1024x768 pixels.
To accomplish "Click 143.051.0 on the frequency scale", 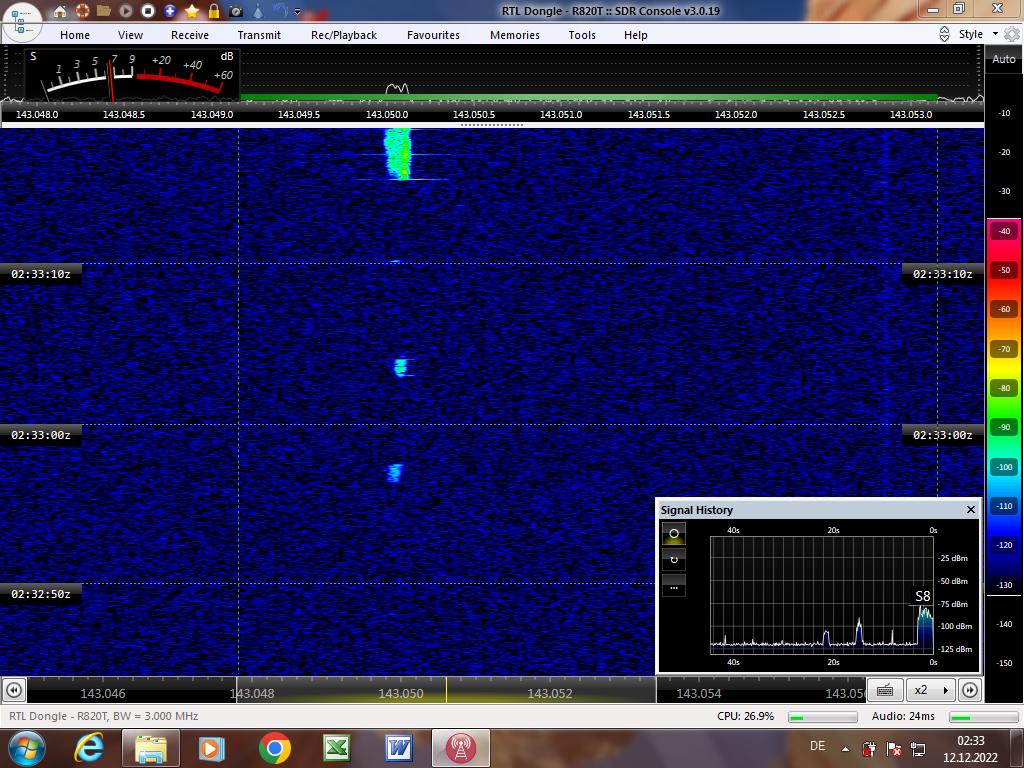I will point(561,114).
